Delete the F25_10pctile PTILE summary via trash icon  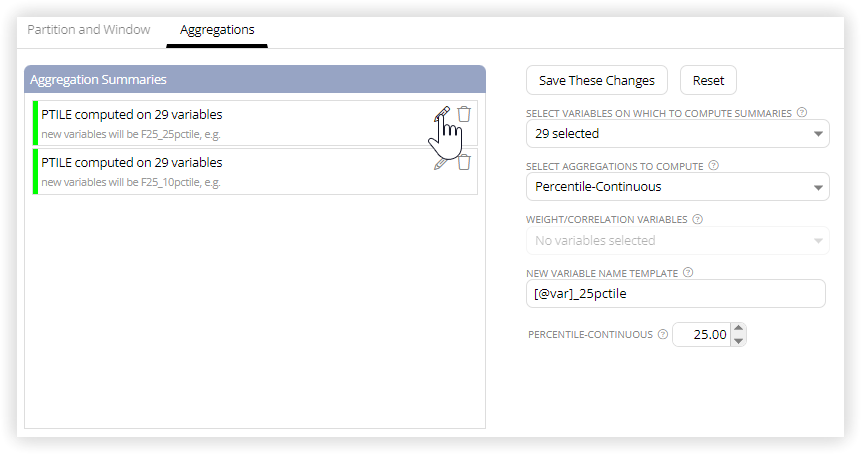click(464, 162)
